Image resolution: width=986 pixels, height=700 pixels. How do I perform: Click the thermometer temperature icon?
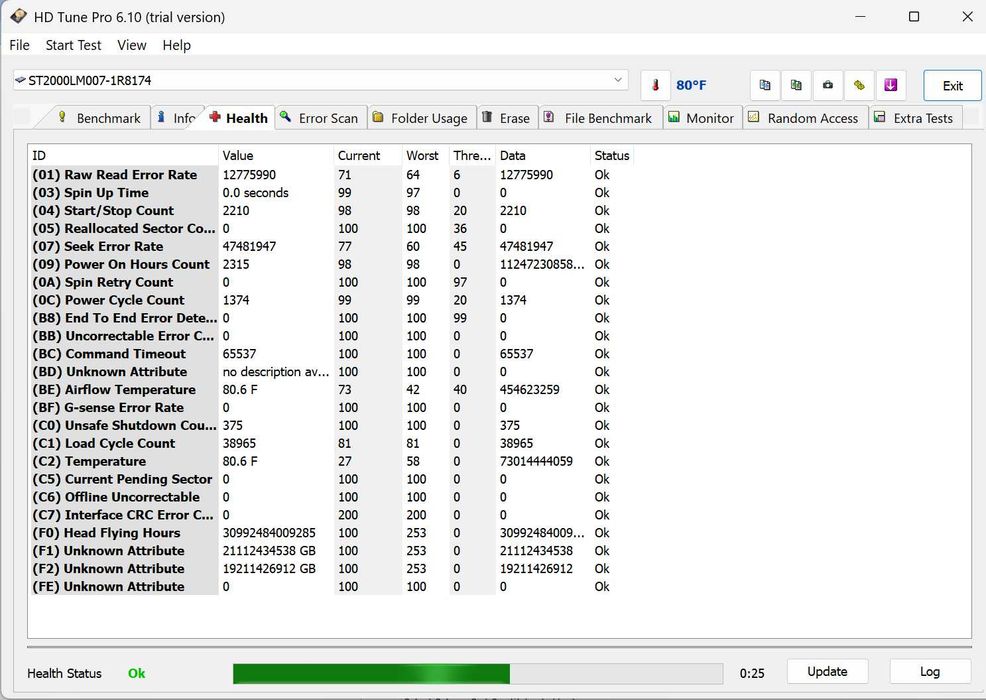point(655,85)
